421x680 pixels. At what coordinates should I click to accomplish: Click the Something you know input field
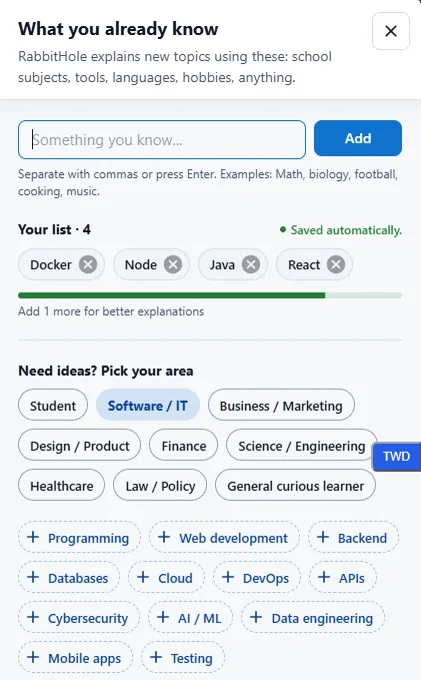click(x=162, y=140)
